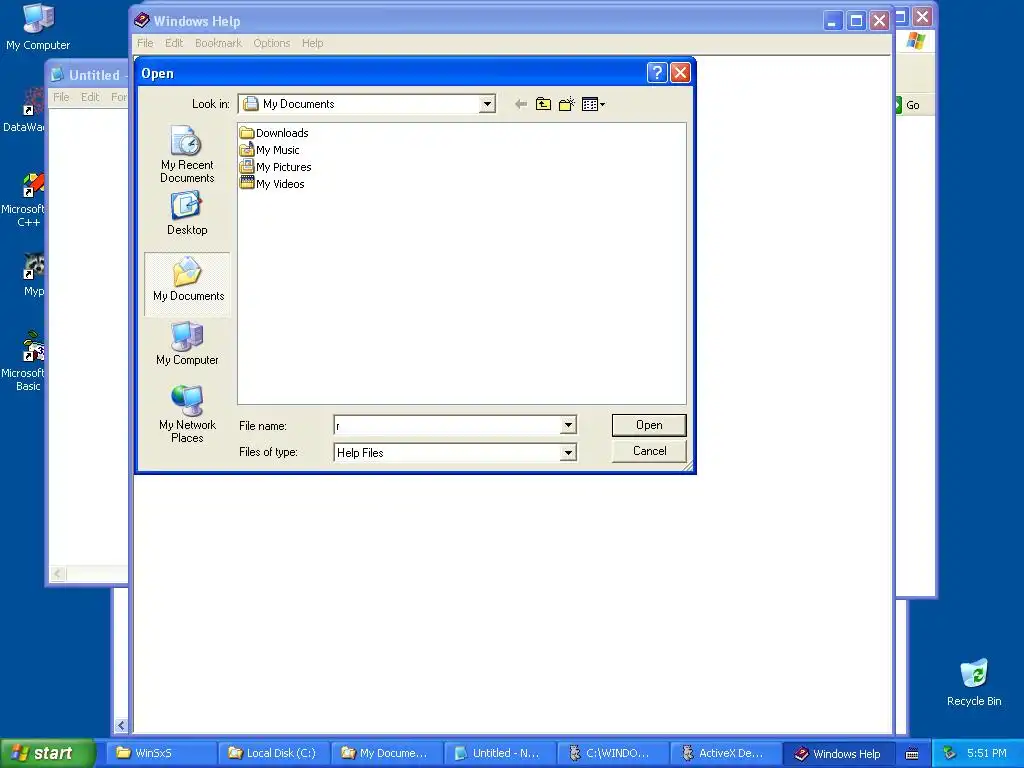
Task: Open the Bookmark menu
Action: tap(218, 43)
